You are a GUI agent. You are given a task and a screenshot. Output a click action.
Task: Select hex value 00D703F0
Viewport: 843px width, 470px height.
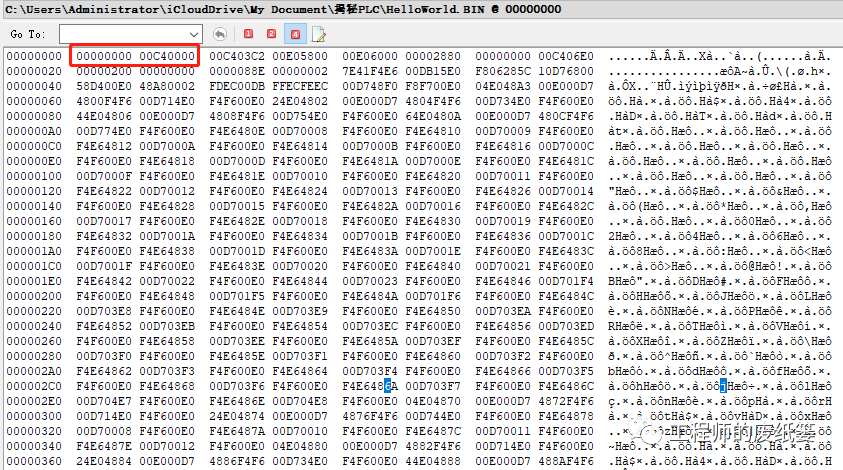click(x=104, y=357)
